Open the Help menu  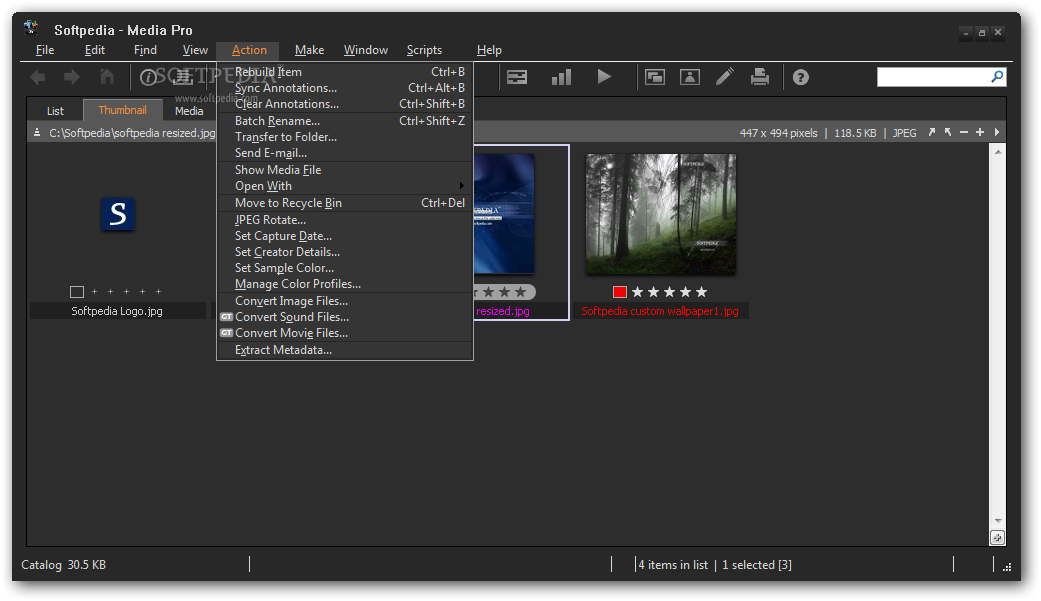tap(489, 50)
